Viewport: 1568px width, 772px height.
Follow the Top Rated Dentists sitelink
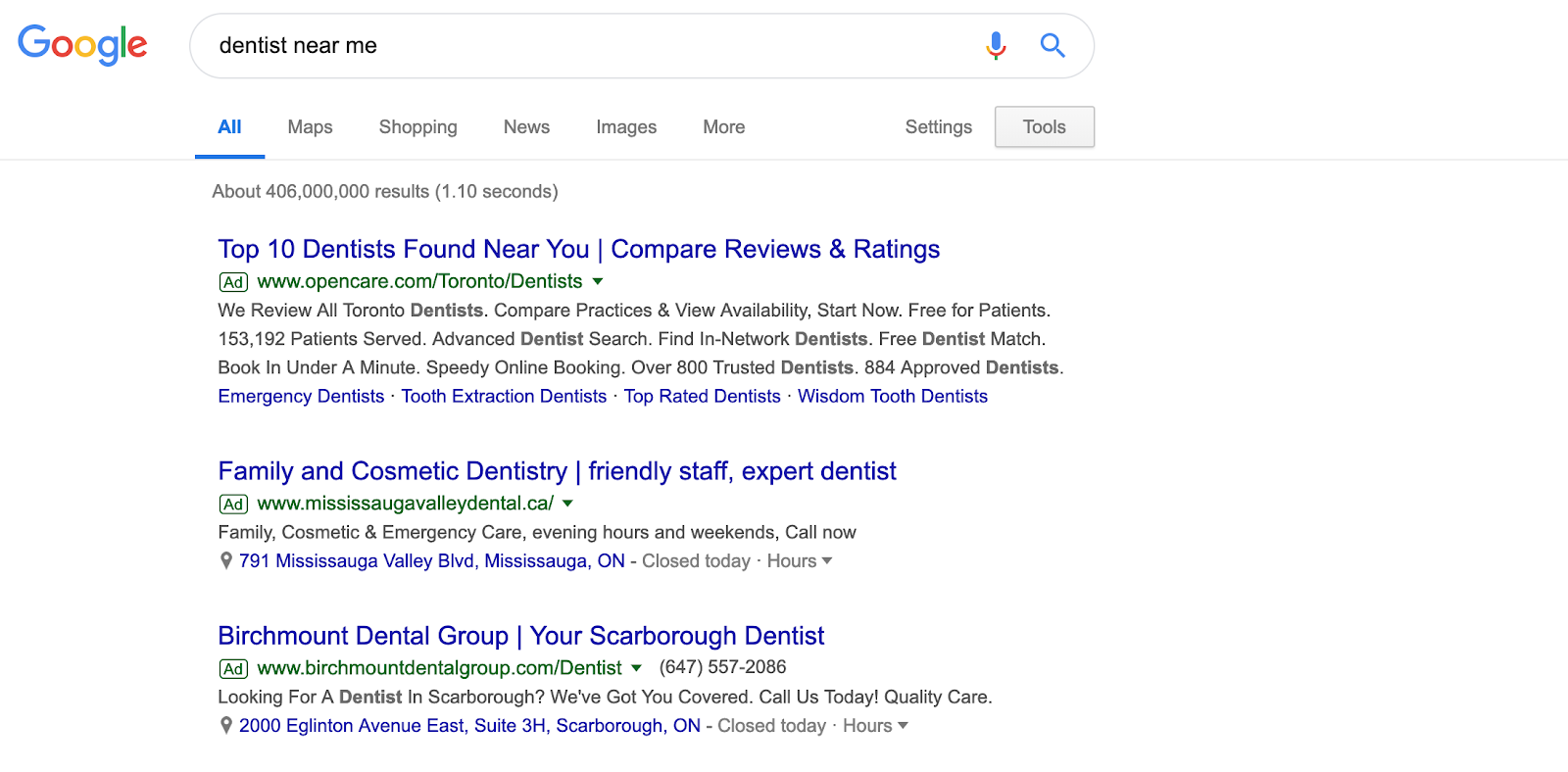pyautogui.click(x=703, y=397)
